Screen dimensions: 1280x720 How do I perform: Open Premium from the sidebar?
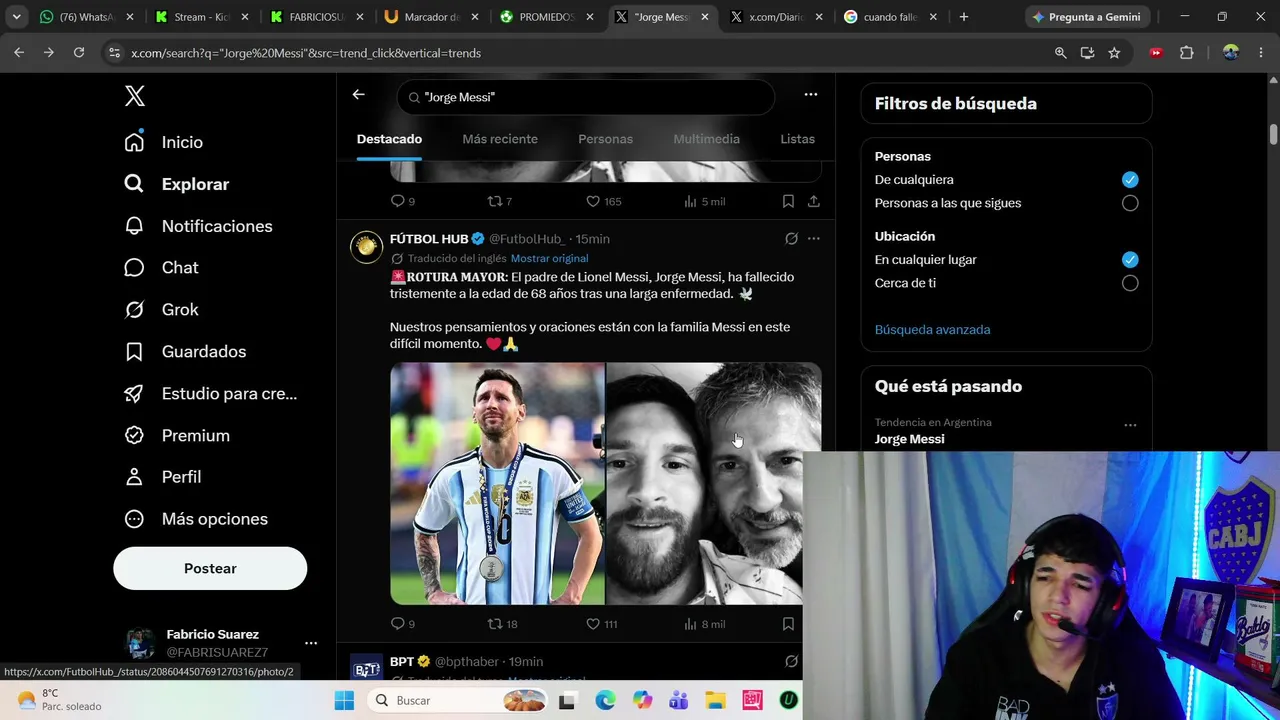click(176, 436)
